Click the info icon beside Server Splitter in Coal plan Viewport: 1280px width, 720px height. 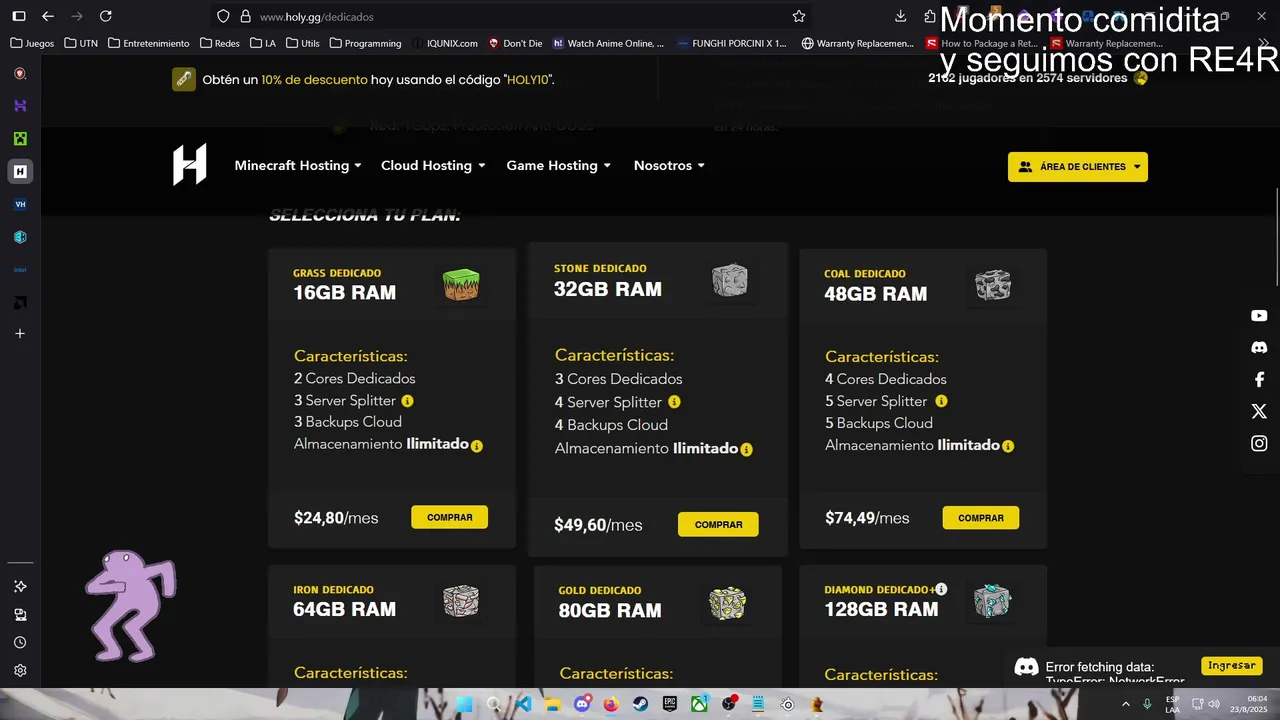click(941, 401)
